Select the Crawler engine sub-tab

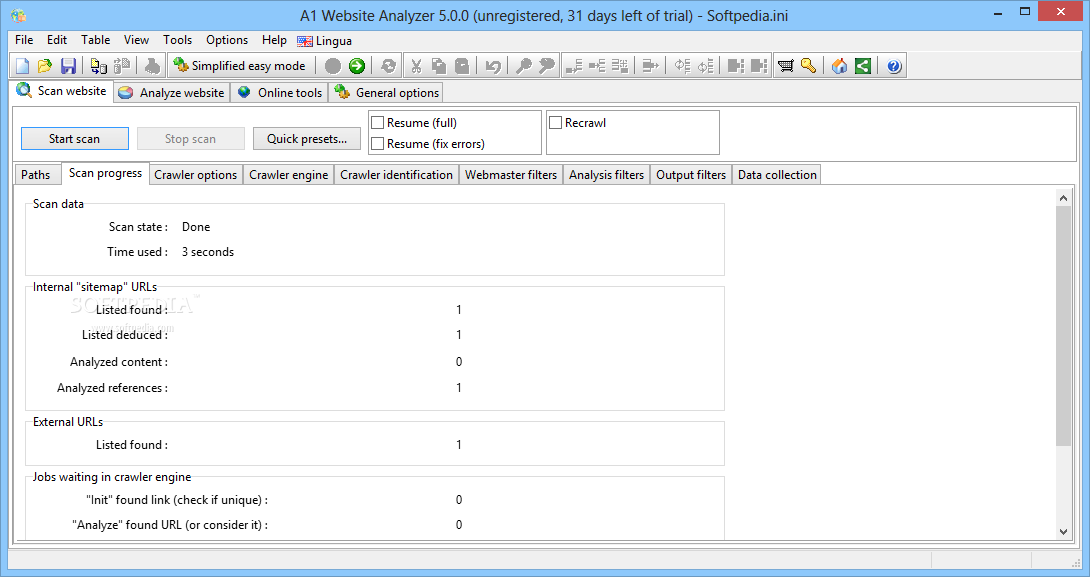[288, 174]
